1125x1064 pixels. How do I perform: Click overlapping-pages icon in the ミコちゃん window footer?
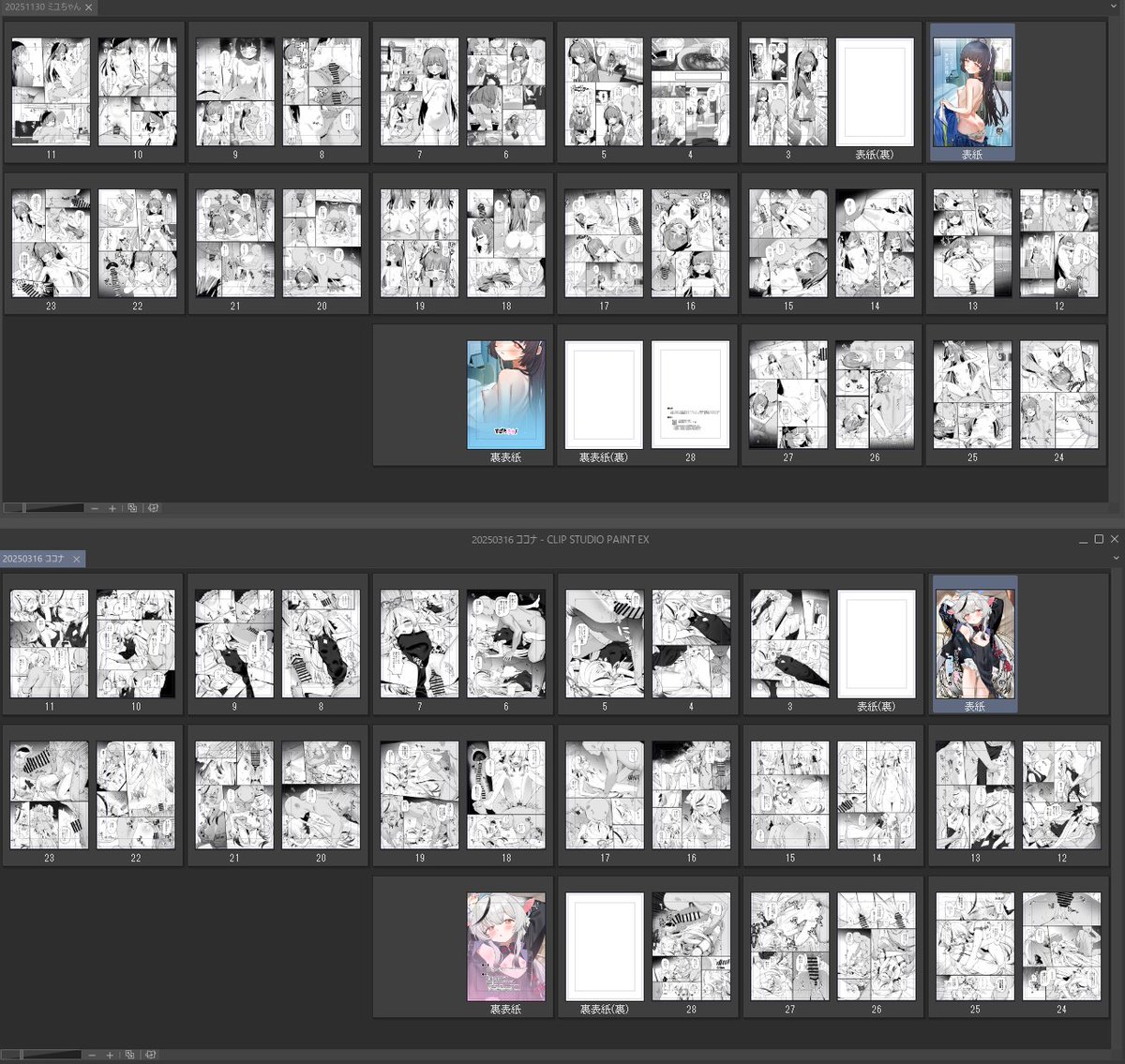pyautogui.click(x=132, y=508)
